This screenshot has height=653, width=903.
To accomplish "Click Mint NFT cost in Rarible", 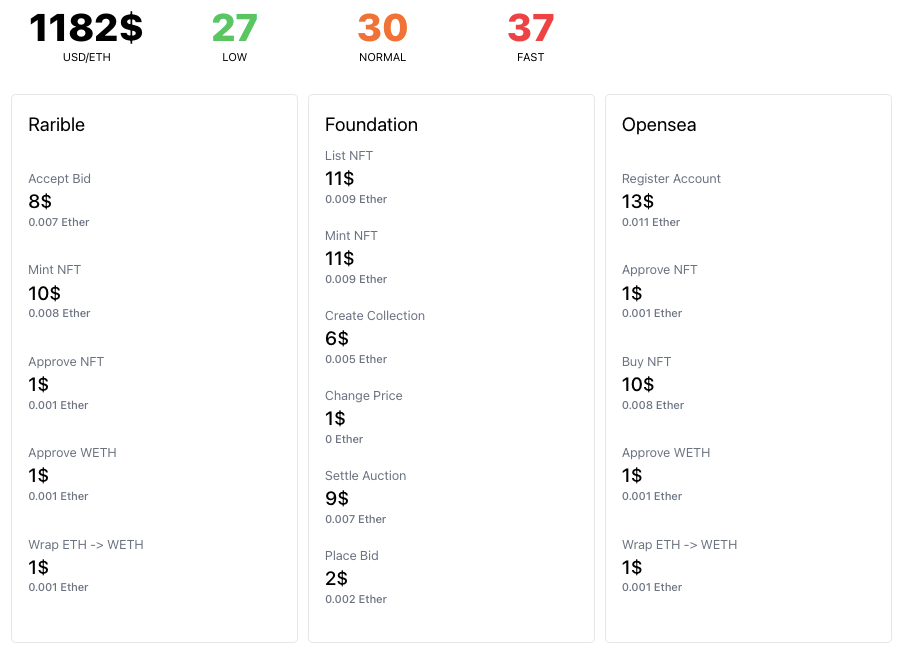I will coord(45,293).
